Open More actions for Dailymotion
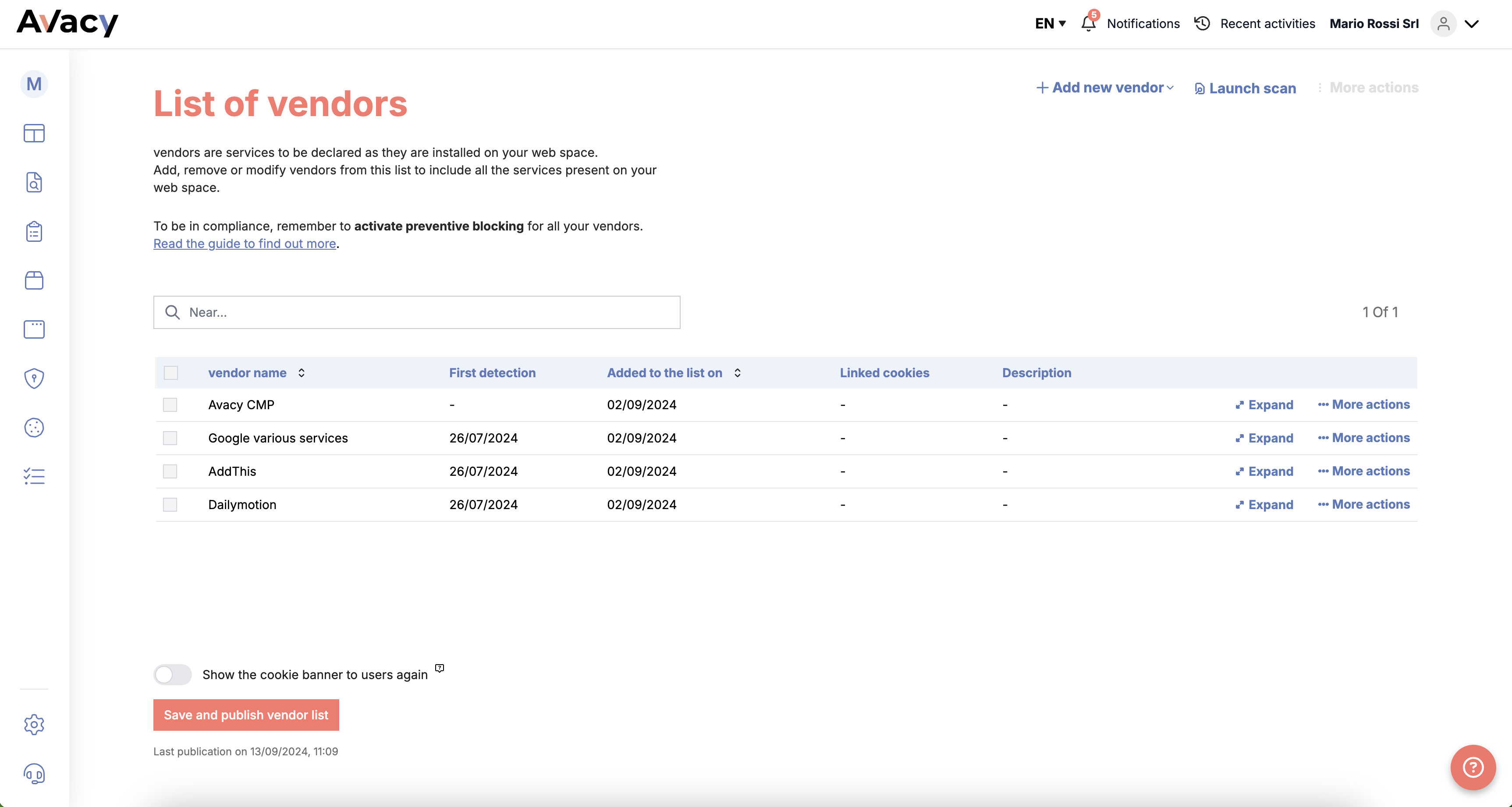 coord(1363,504)
